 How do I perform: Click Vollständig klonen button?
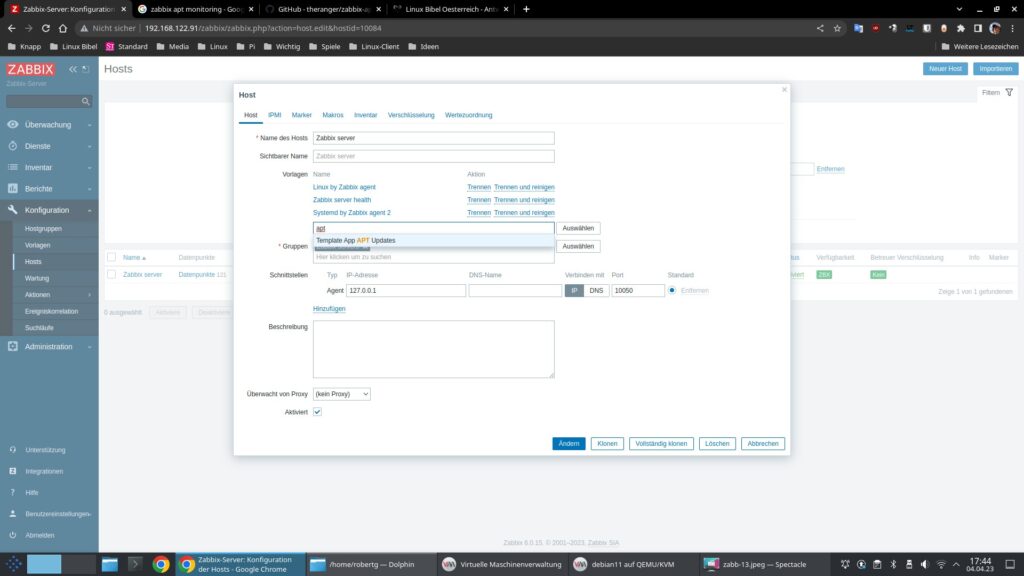pyautogui.click(x=662, y=444)
